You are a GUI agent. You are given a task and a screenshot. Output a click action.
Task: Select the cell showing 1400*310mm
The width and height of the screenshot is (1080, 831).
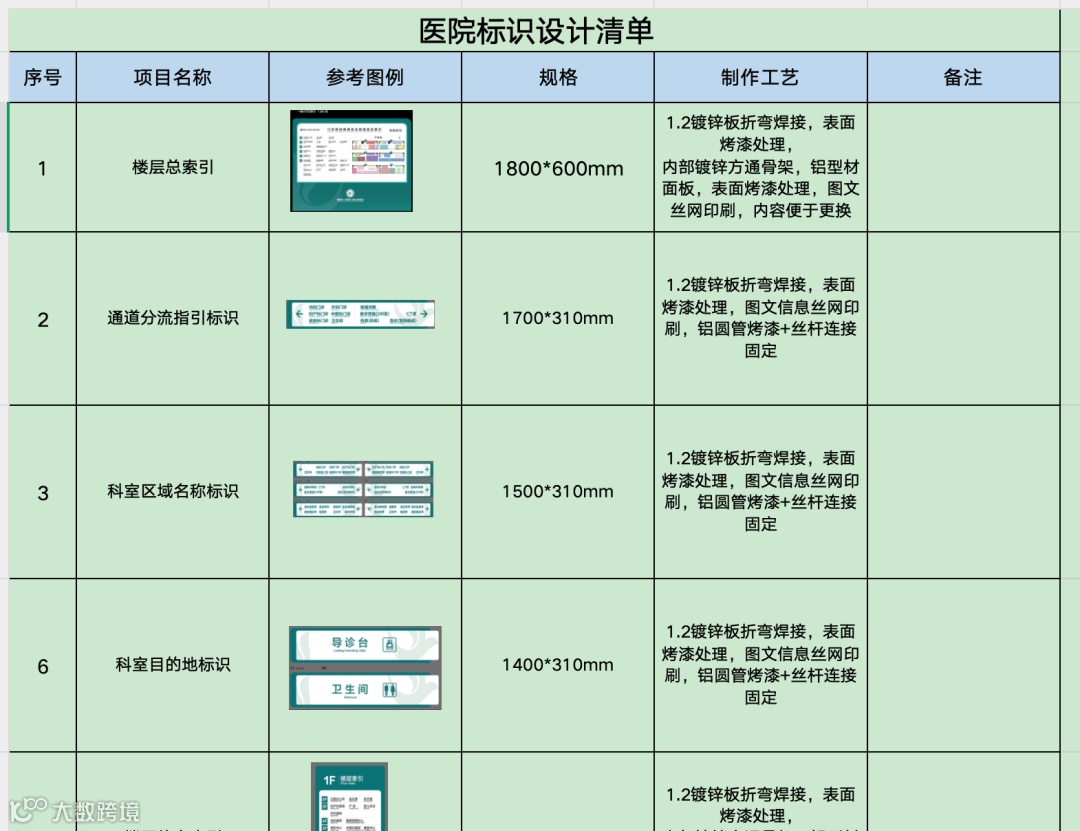(x=557, y=664)
